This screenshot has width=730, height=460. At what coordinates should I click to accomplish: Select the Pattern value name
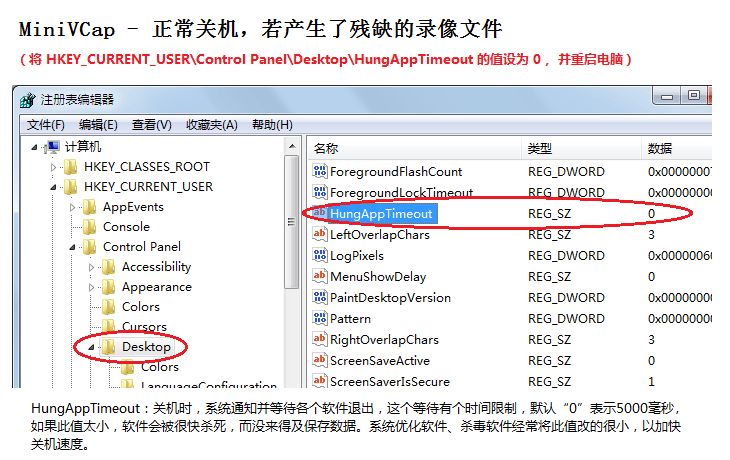(x=350, y=318)
